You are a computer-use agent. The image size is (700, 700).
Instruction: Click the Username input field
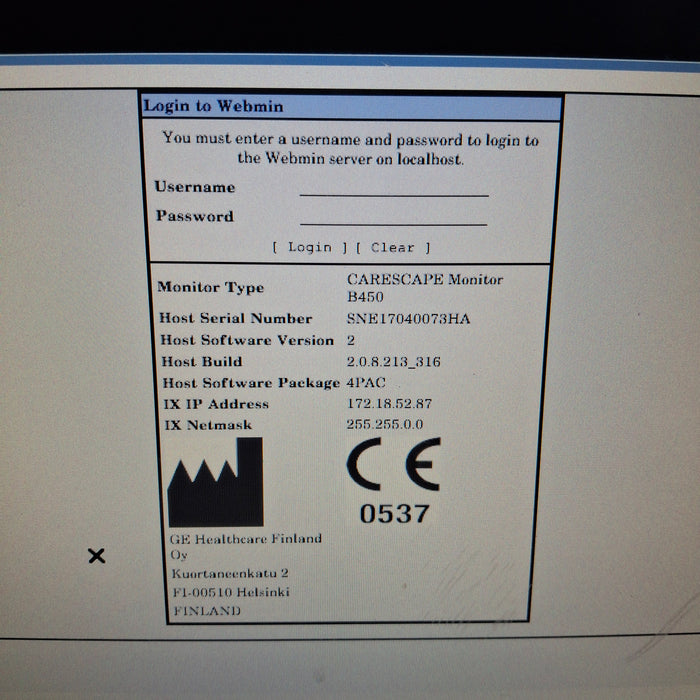394,188
